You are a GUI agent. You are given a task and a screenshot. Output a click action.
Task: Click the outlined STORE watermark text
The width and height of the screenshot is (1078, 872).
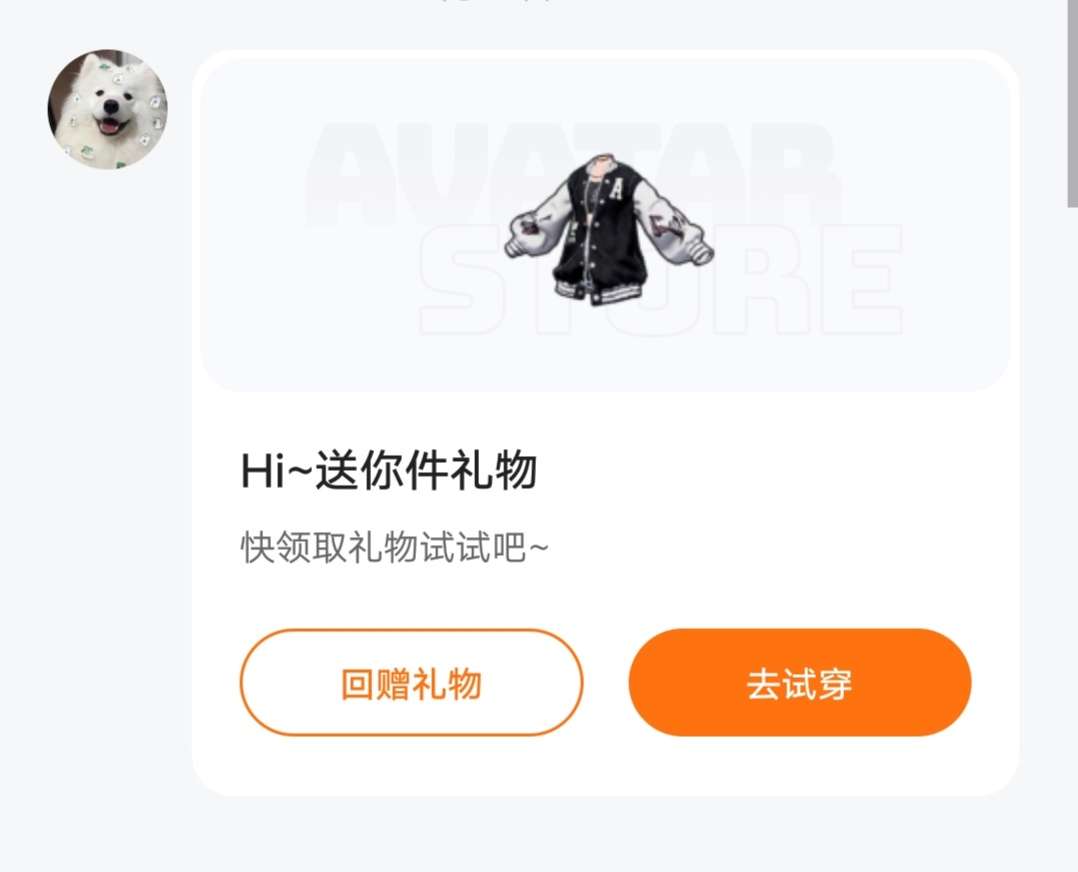[660, 279]
